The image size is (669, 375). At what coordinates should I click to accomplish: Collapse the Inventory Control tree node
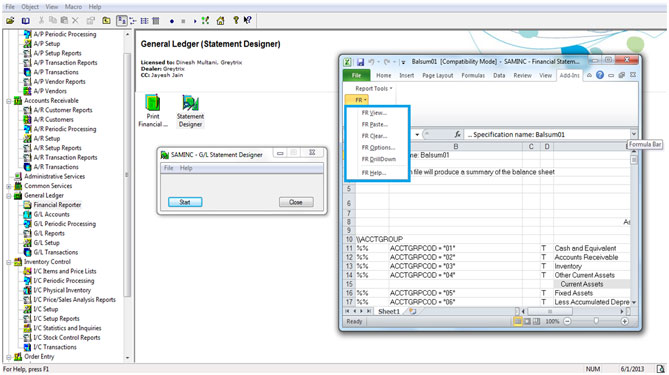(9, 262)
